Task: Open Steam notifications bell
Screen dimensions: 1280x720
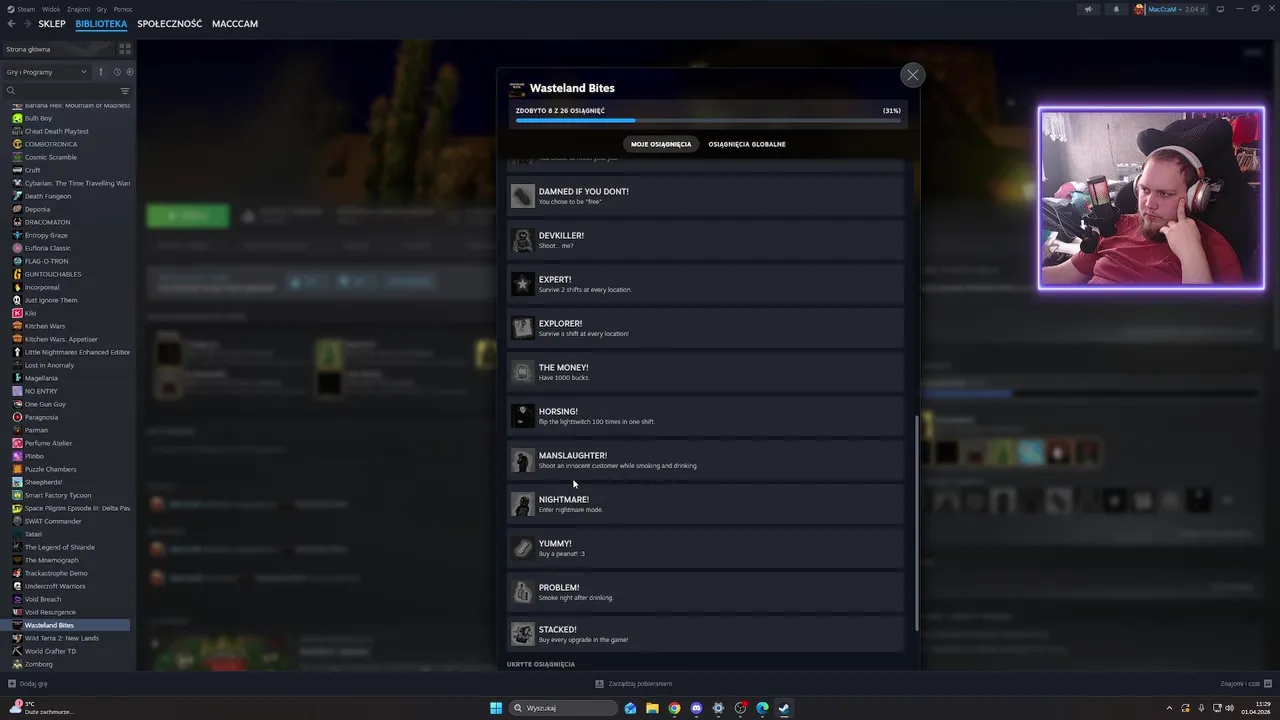Action: click(x=1116, y=9)
